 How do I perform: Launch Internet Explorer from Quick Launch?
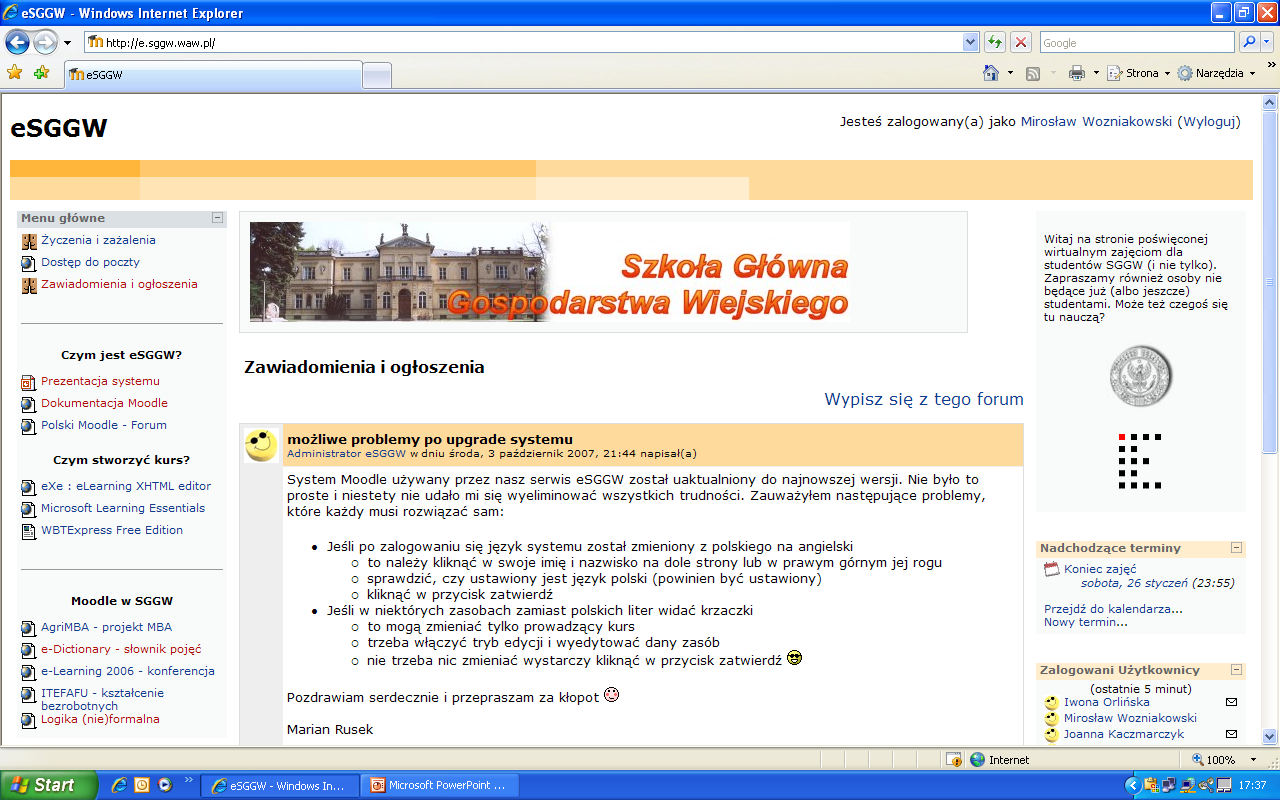119,785
